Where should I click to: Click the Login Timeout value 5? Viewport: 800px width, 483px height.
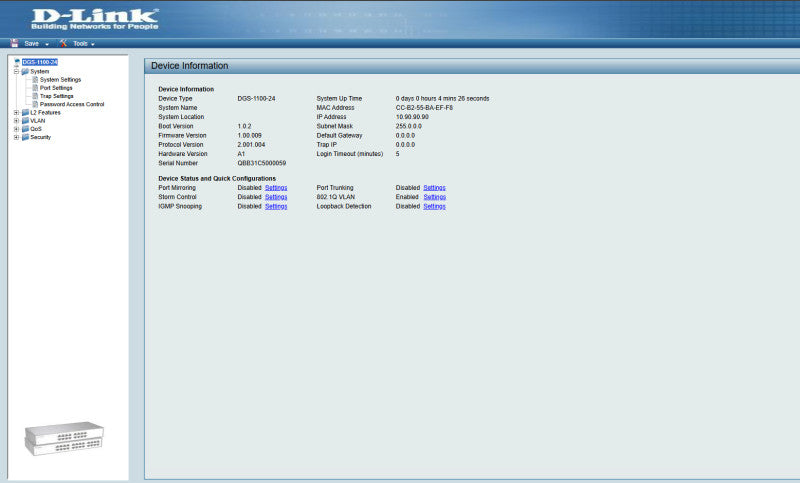coord(397,154)
